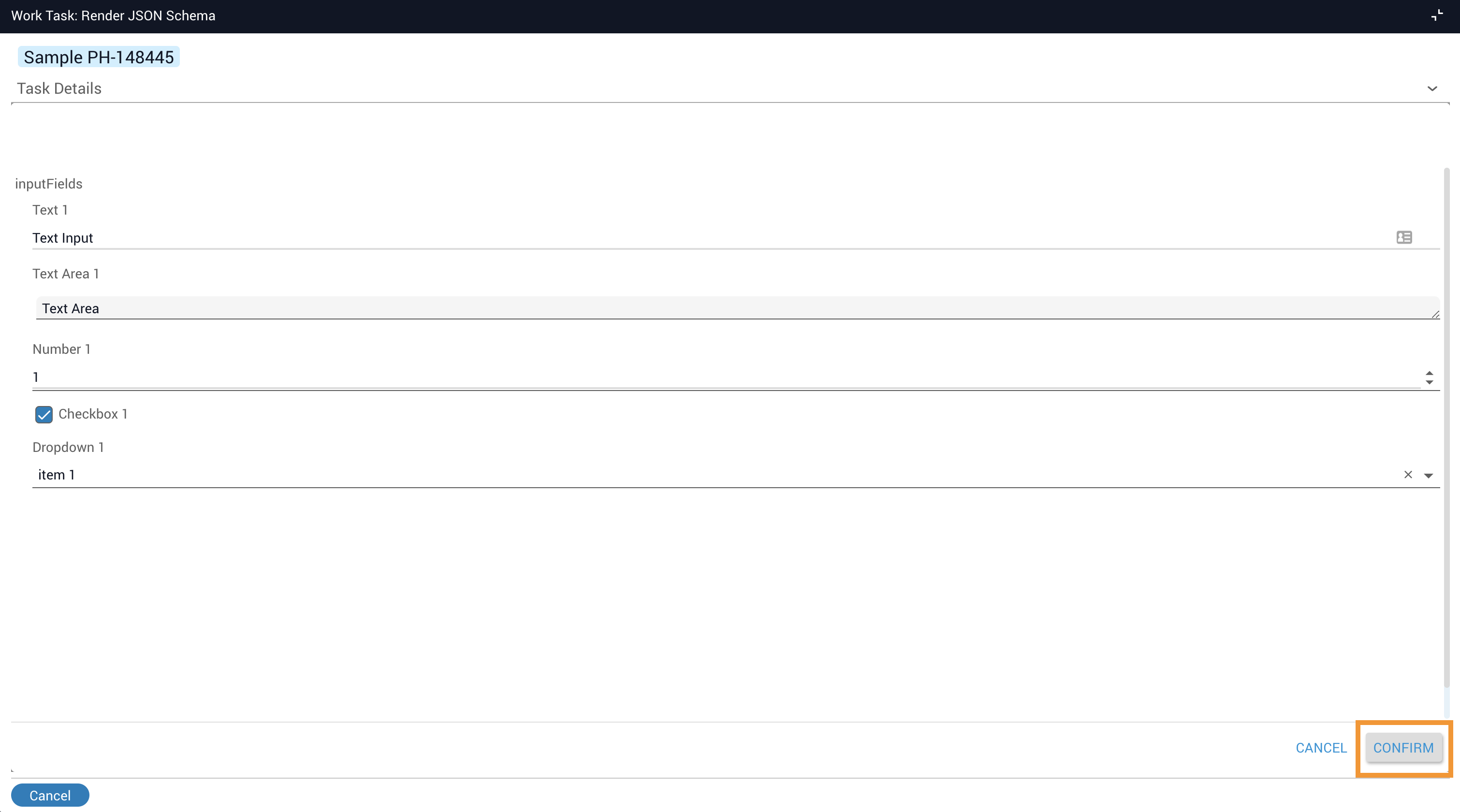Select the Sample PH-148445 chip
Viewport: 1460px width, 812px height.
(99, 57)
